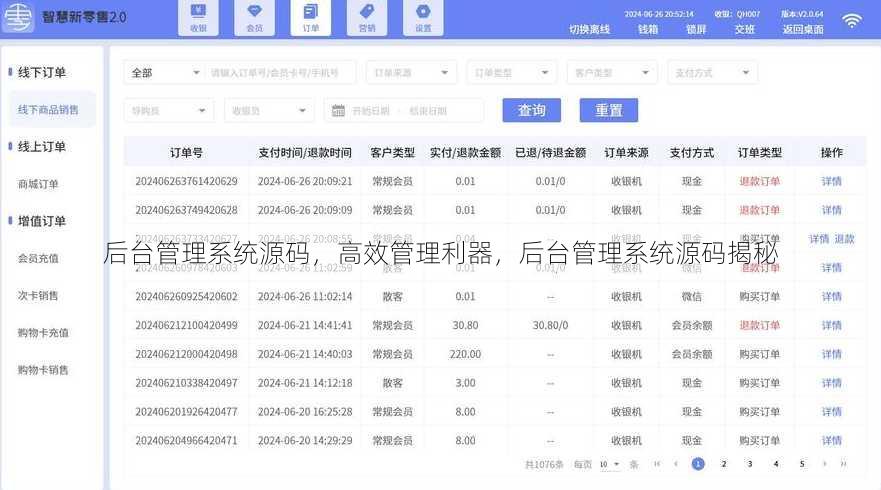881x490 pixels.
Task: Open the 订单类型 dropdown
Action: 511,72
